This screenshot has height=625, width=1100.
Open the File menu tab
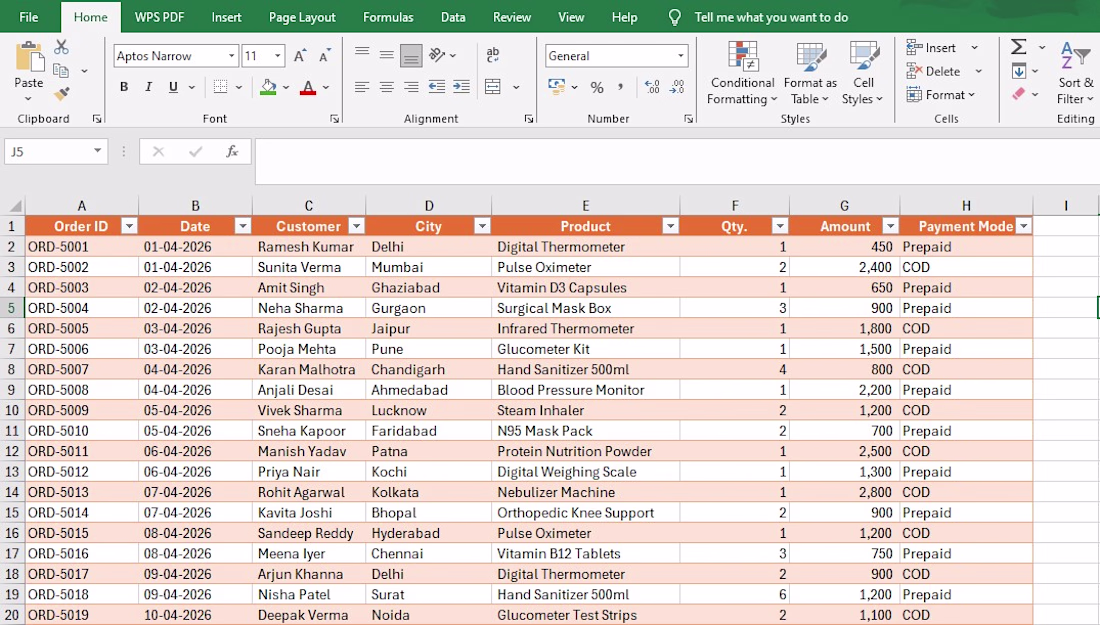[29, 17]
